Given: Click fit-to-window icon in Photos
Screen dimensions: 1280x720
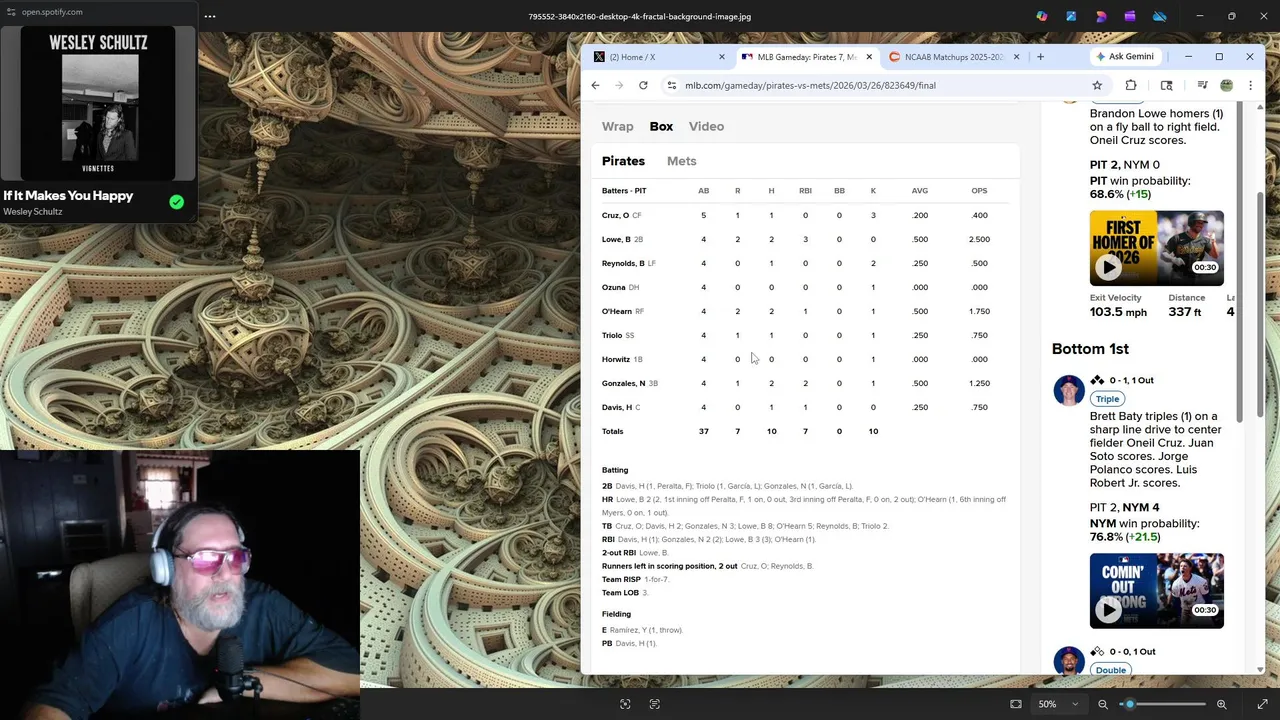Looking at the screenshot, I should coord(1016,704).
